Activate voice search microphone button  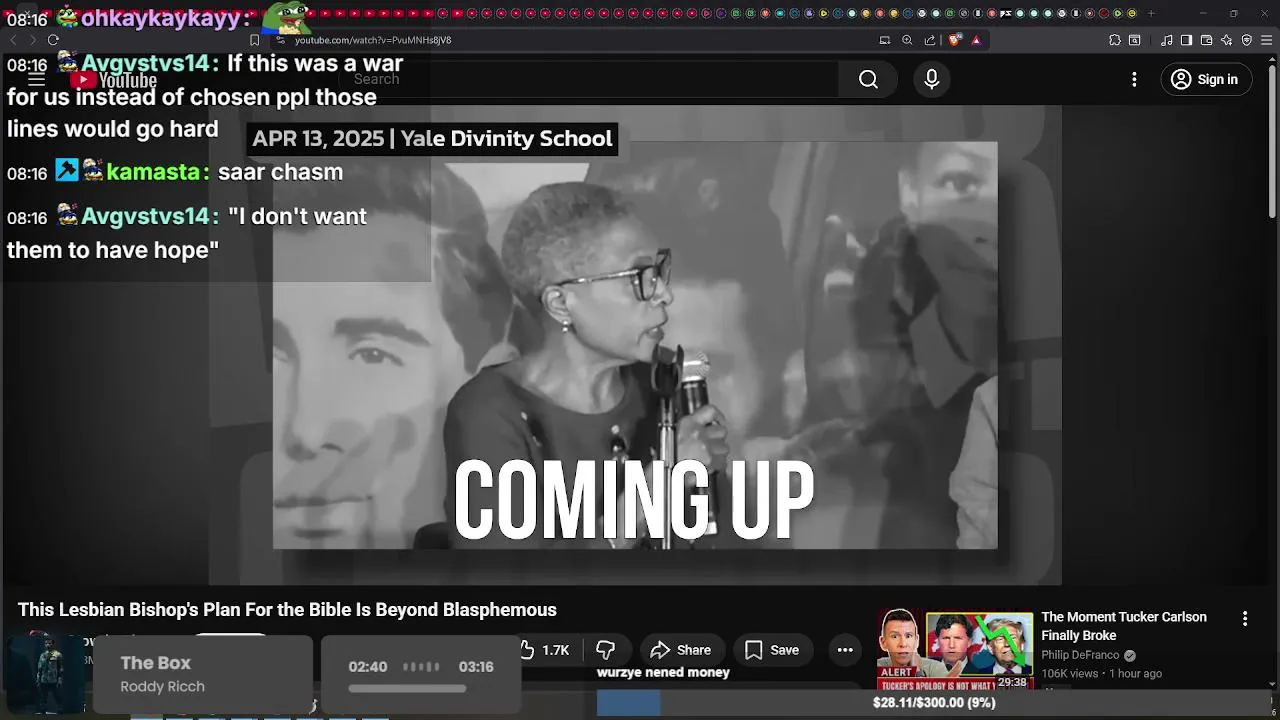931,79
